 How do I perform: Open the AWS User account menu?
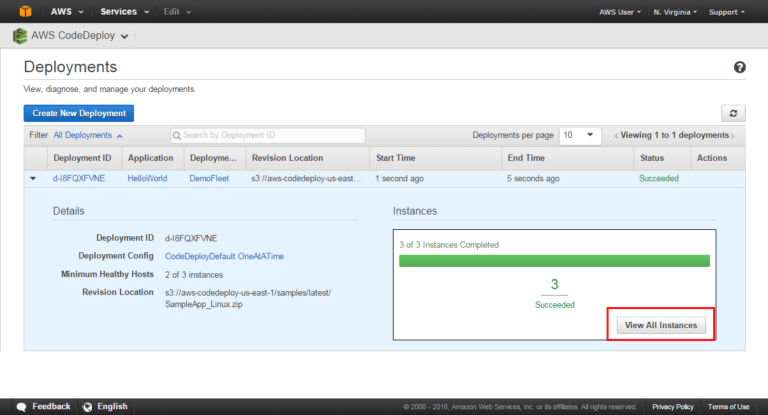[x=620, y=12]
